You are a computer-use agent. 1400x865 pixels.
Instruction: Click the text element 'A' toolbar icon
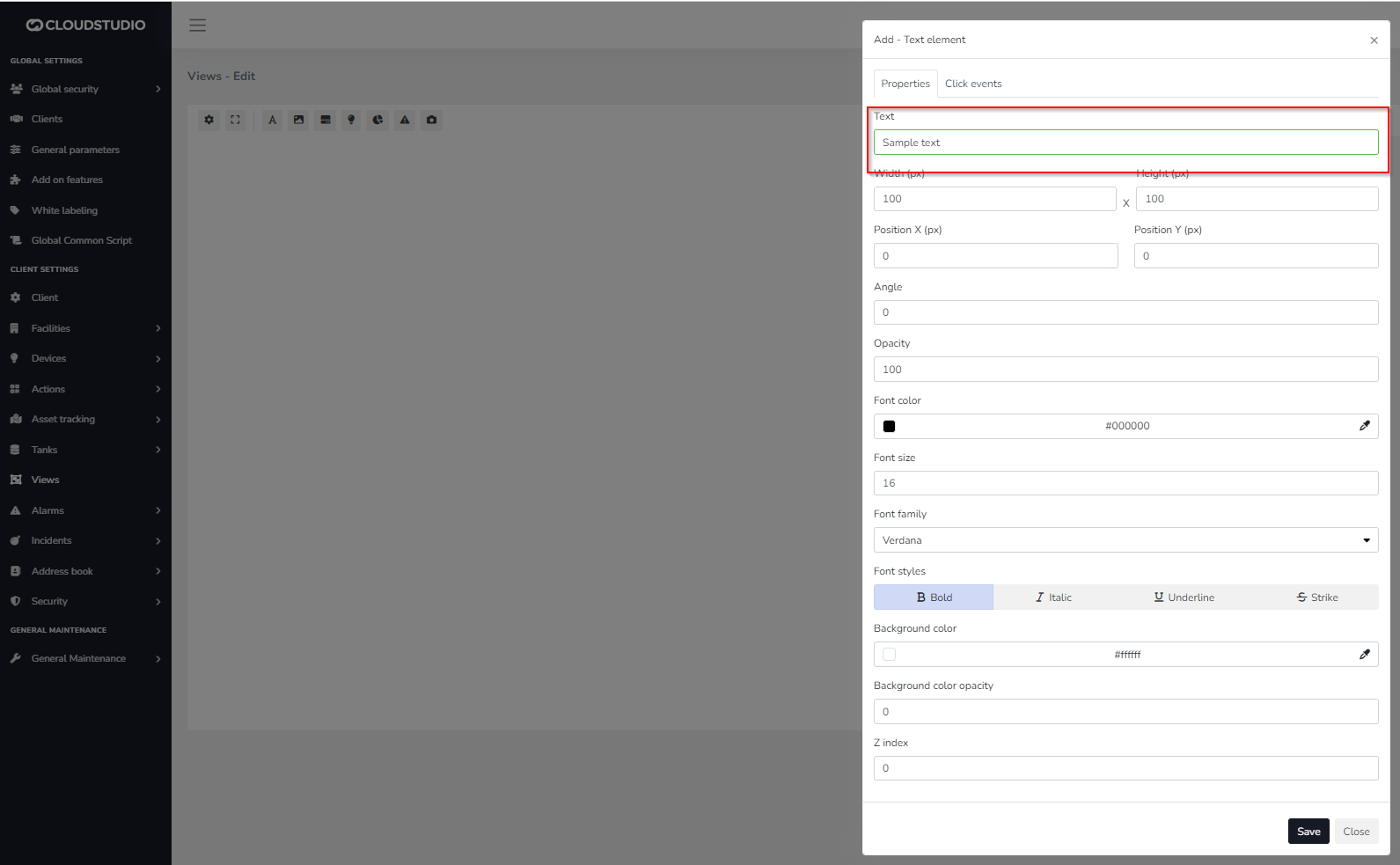[x=273, y=121]
